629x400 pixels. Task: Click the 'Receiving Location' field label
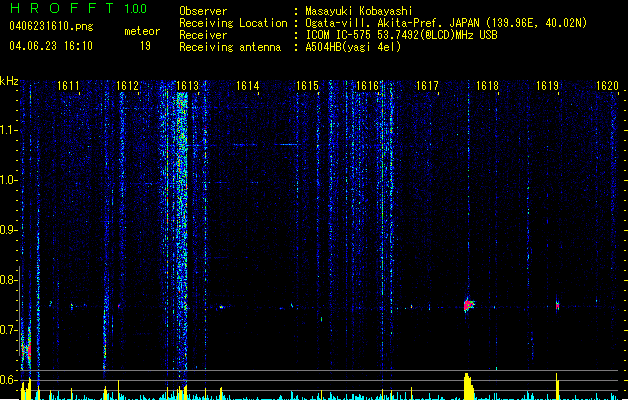(x=233, y=23)
